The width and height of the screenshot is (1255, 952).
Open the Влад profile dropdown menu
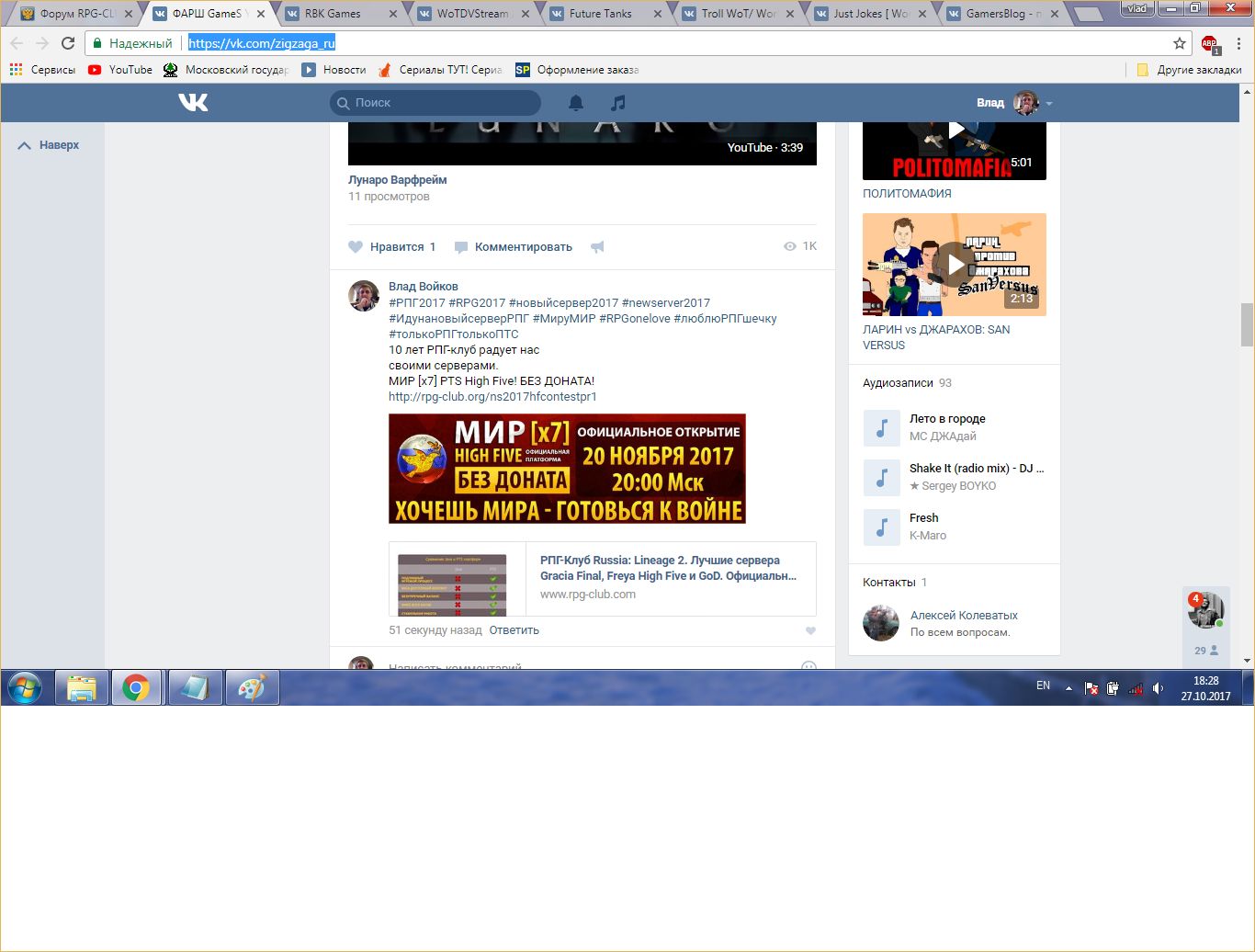[1014, 103]
